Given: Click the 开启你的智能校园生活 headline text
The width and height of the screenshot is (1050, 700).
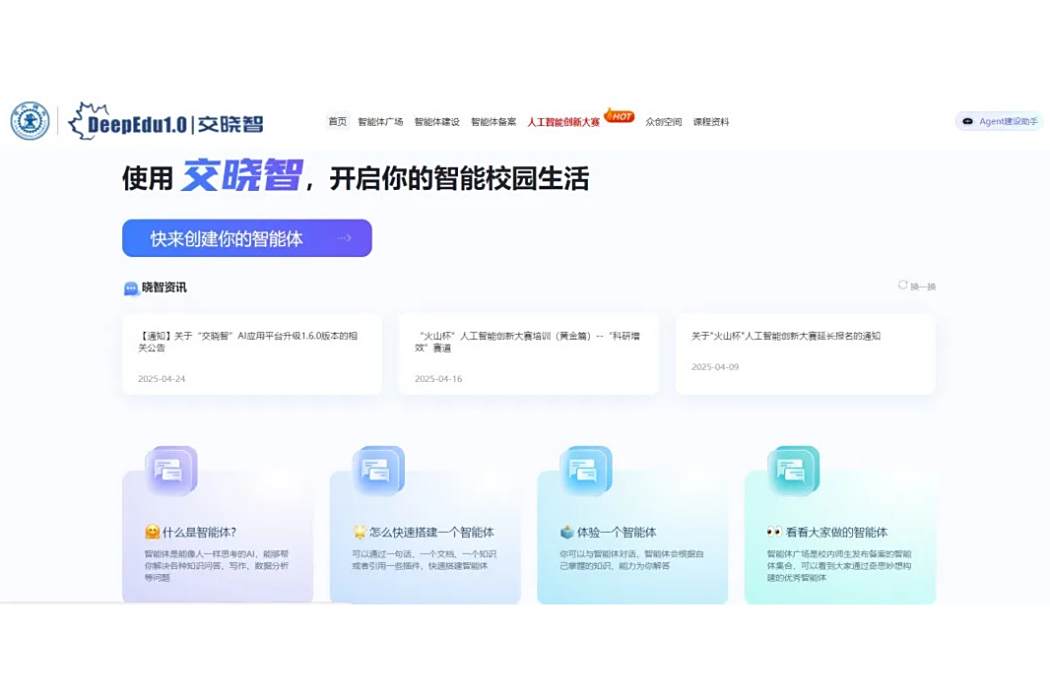Looking at the screenshot, I should [x=459, y=179].
